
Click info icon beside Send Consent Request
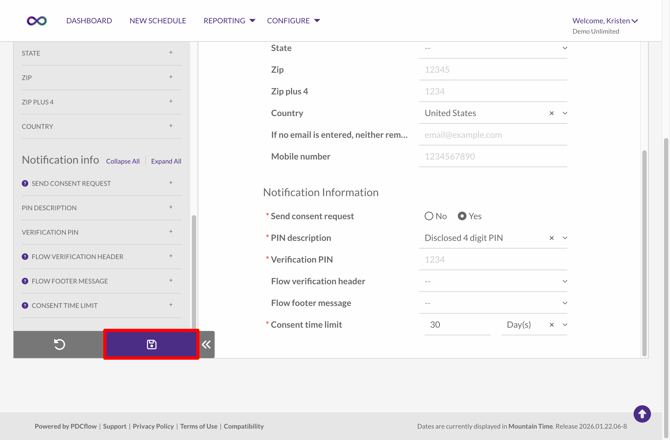coord(25,183)
